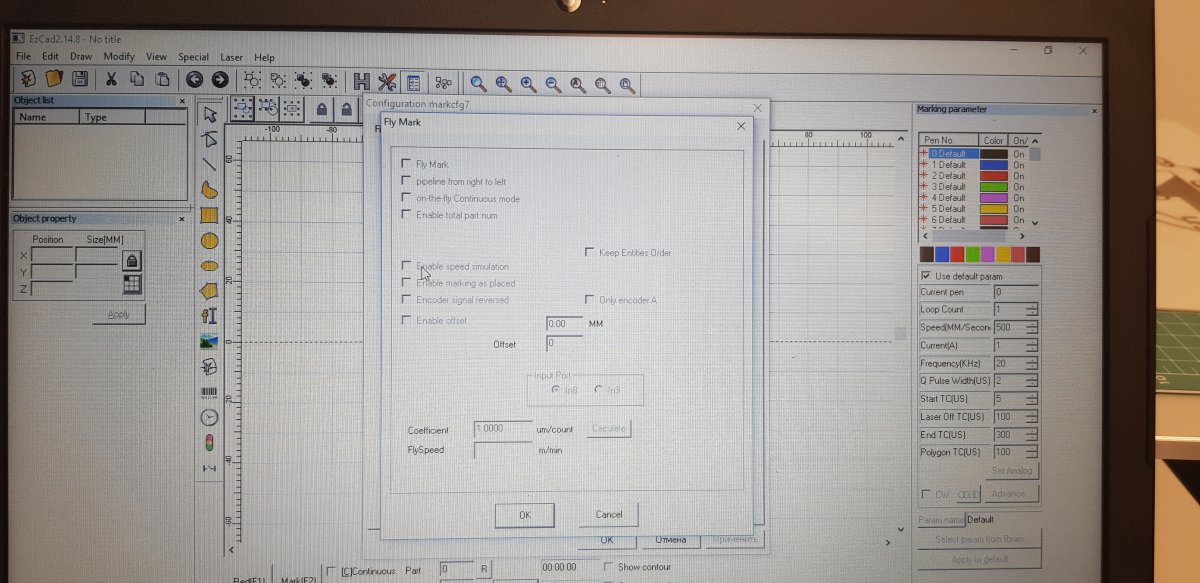The image size is (1200, 583).
Task: Click the Cut scissors icon
Action: coord(112,79)
